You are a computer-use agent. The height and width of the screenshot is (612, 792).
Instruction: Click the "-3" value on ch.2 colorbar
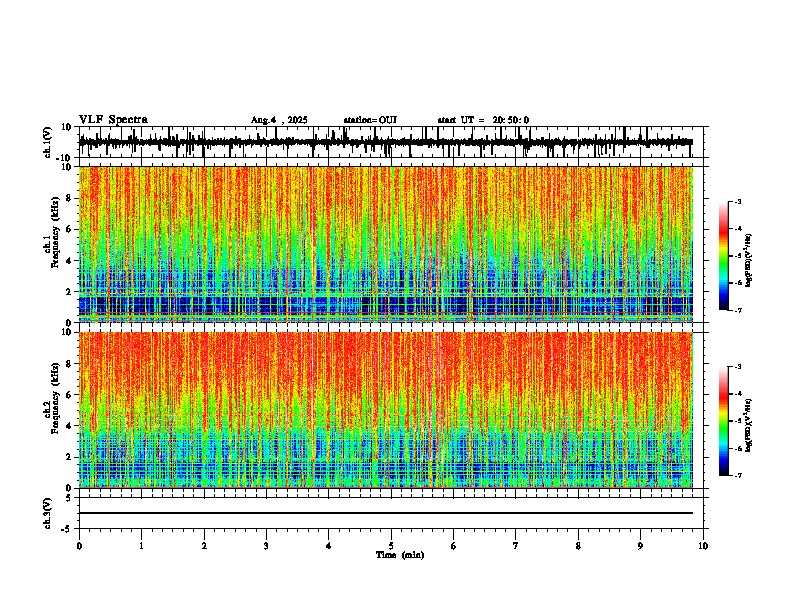coord(737,367)
